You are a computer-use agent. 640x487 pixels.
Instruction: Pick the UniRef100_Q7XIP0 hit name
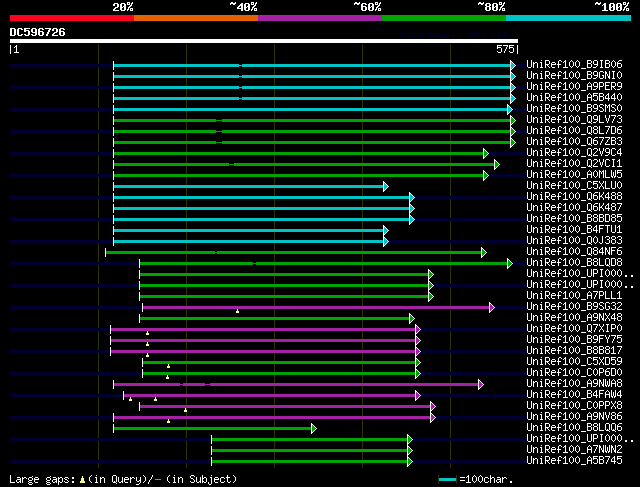[574, 329]
